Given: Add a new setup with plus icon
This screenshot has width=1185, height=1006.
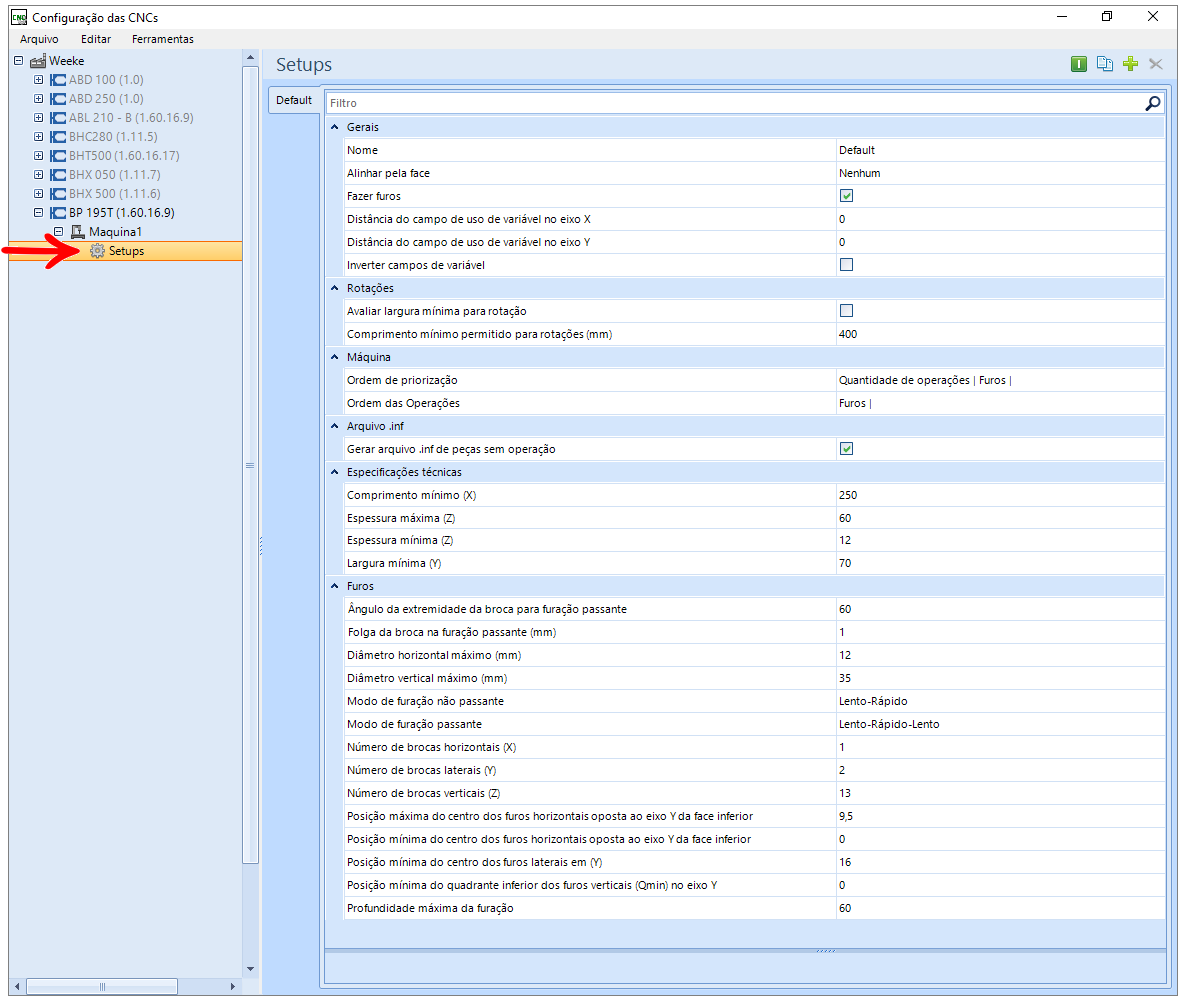Looking at the screenshot, I should tap(1130, 64).
